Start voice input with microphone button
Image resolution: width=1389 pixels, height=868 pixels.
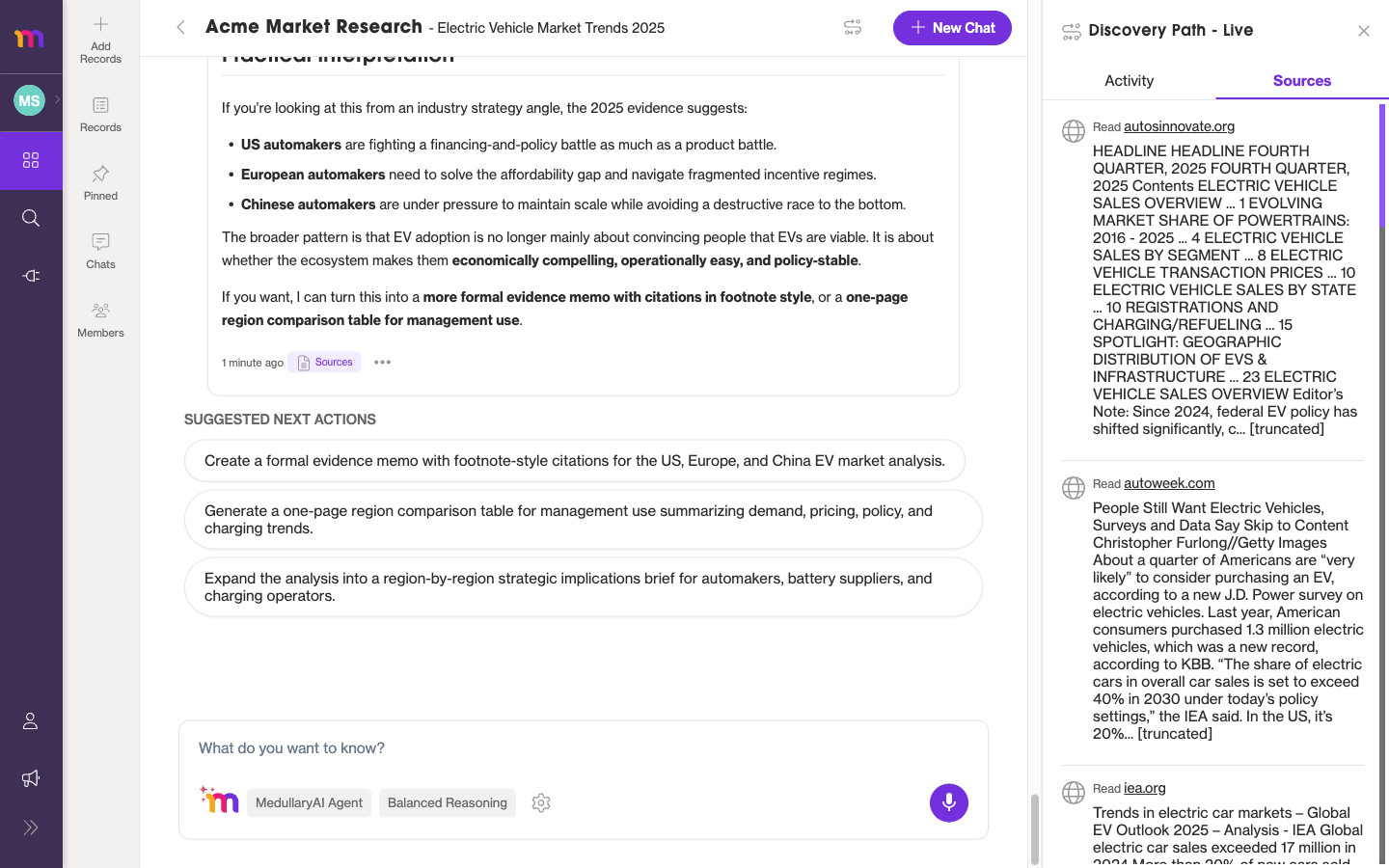(x=949, y=802)
